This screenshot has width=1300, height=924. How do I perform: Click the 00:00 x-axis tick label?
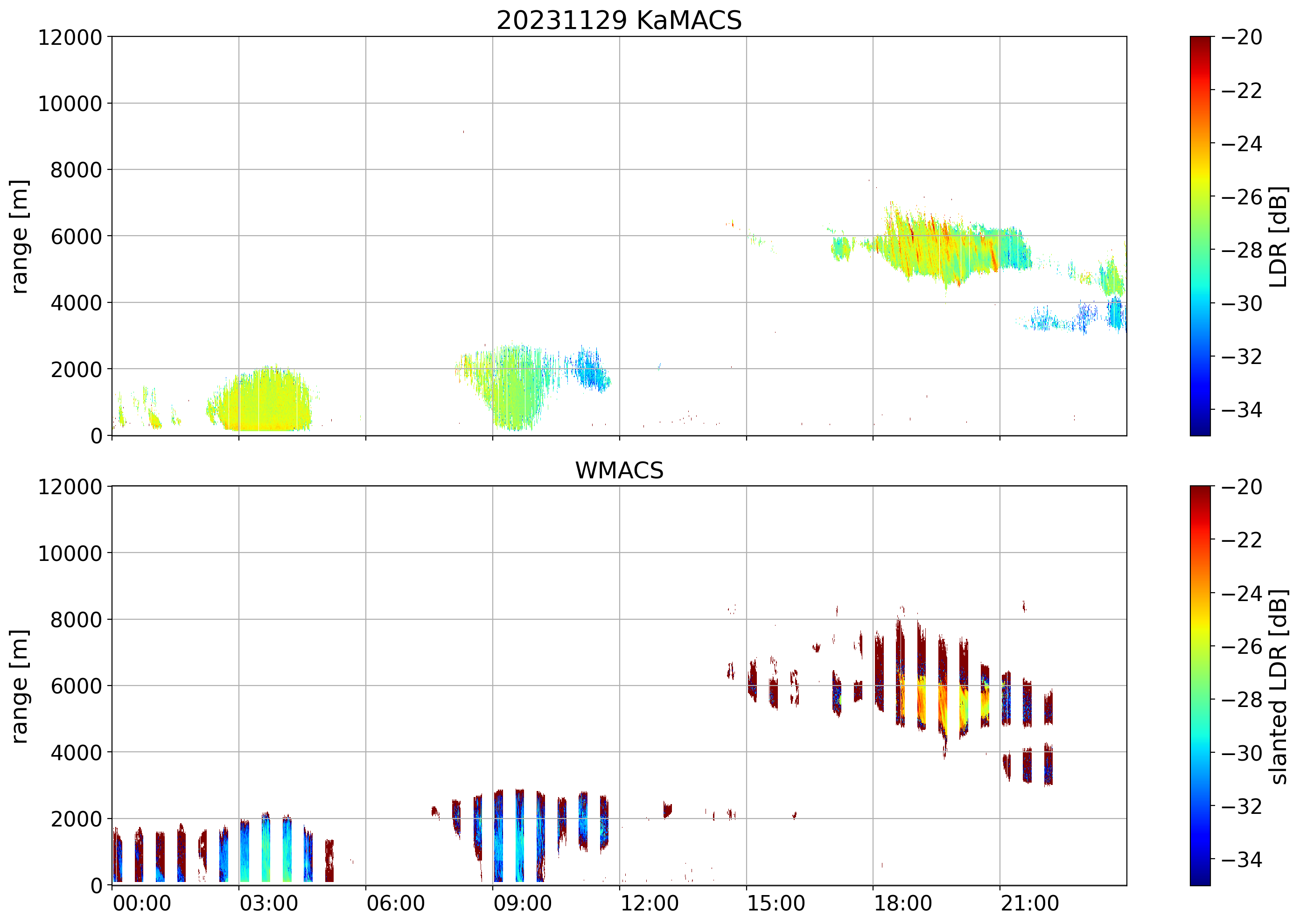tap(142, 903)
